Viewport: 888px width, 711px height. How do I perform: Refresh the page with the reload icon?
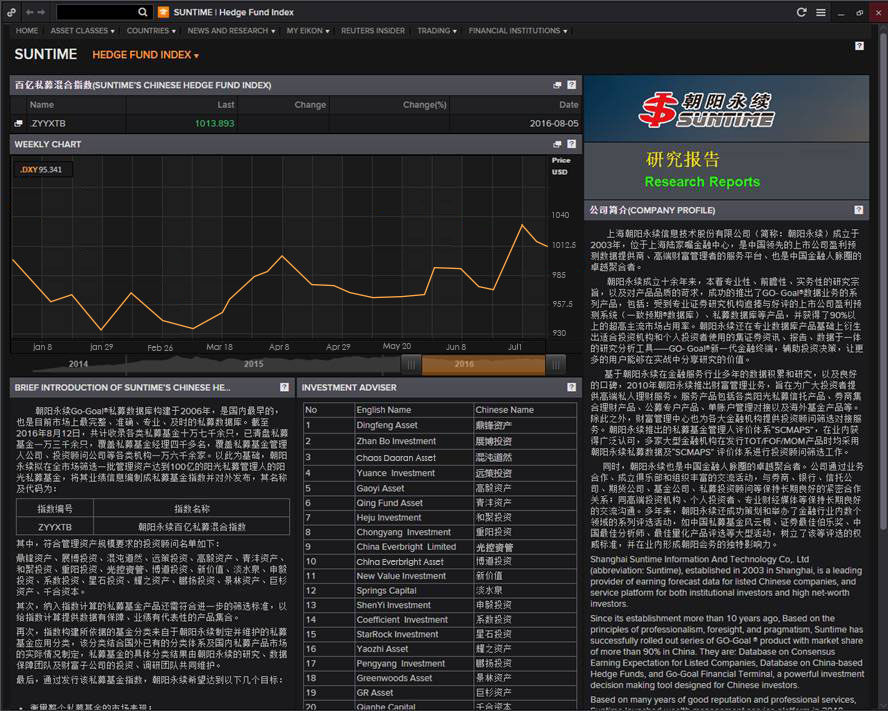point(801,12)
